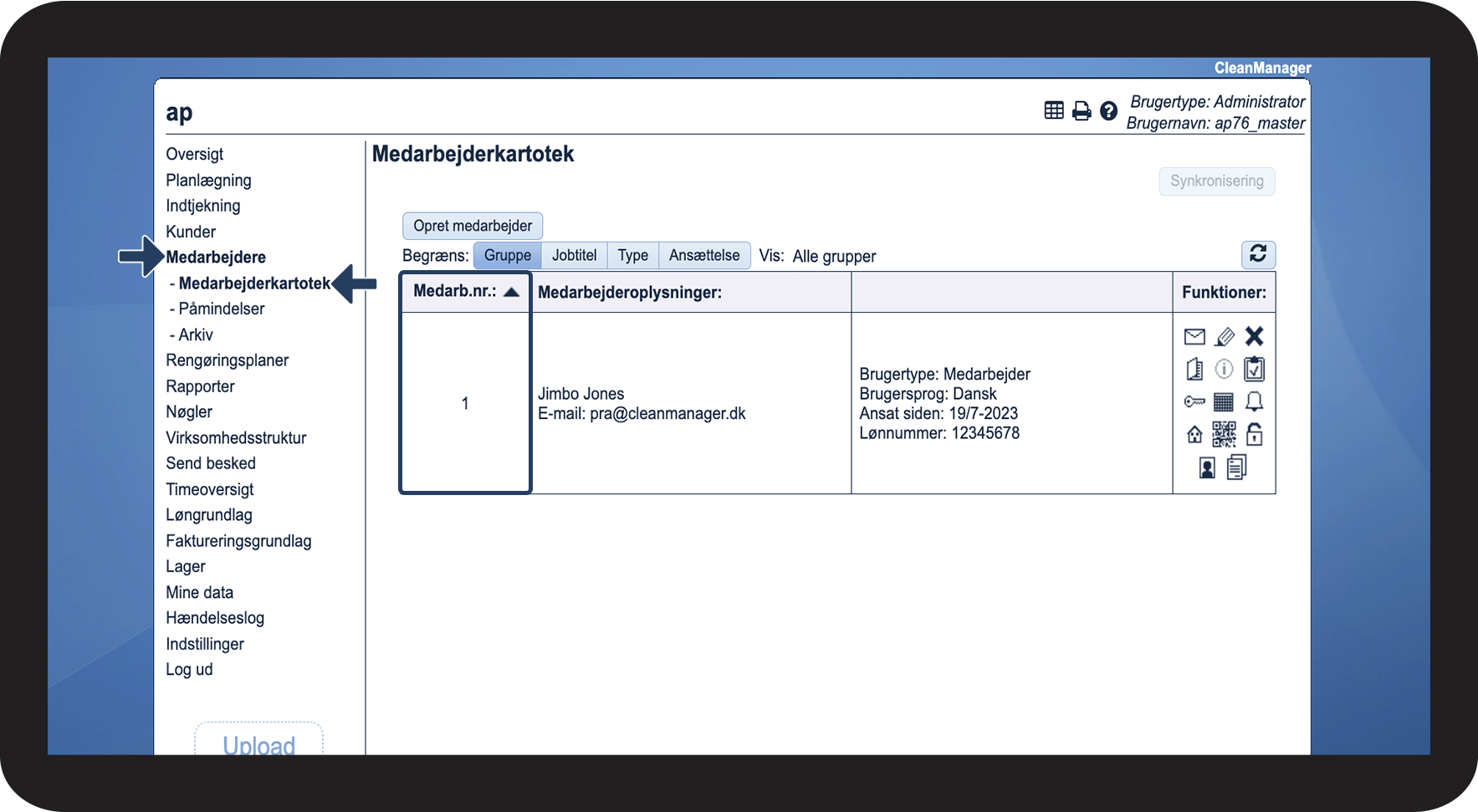
Task: Open the Påmindelser submenu item
Action: pyautogui.click(x=222, y=309)
